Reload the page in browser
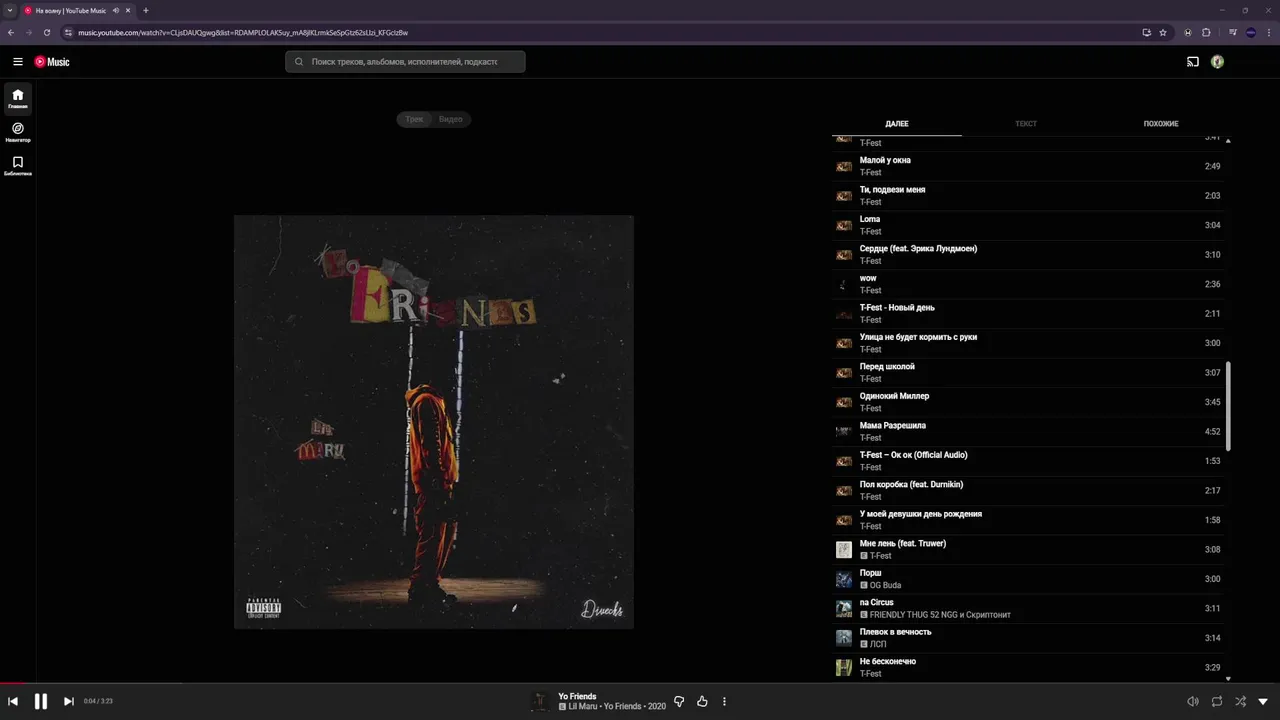Image resolution: width=1280 pixels, height=720 pixels. click(46, 32)
